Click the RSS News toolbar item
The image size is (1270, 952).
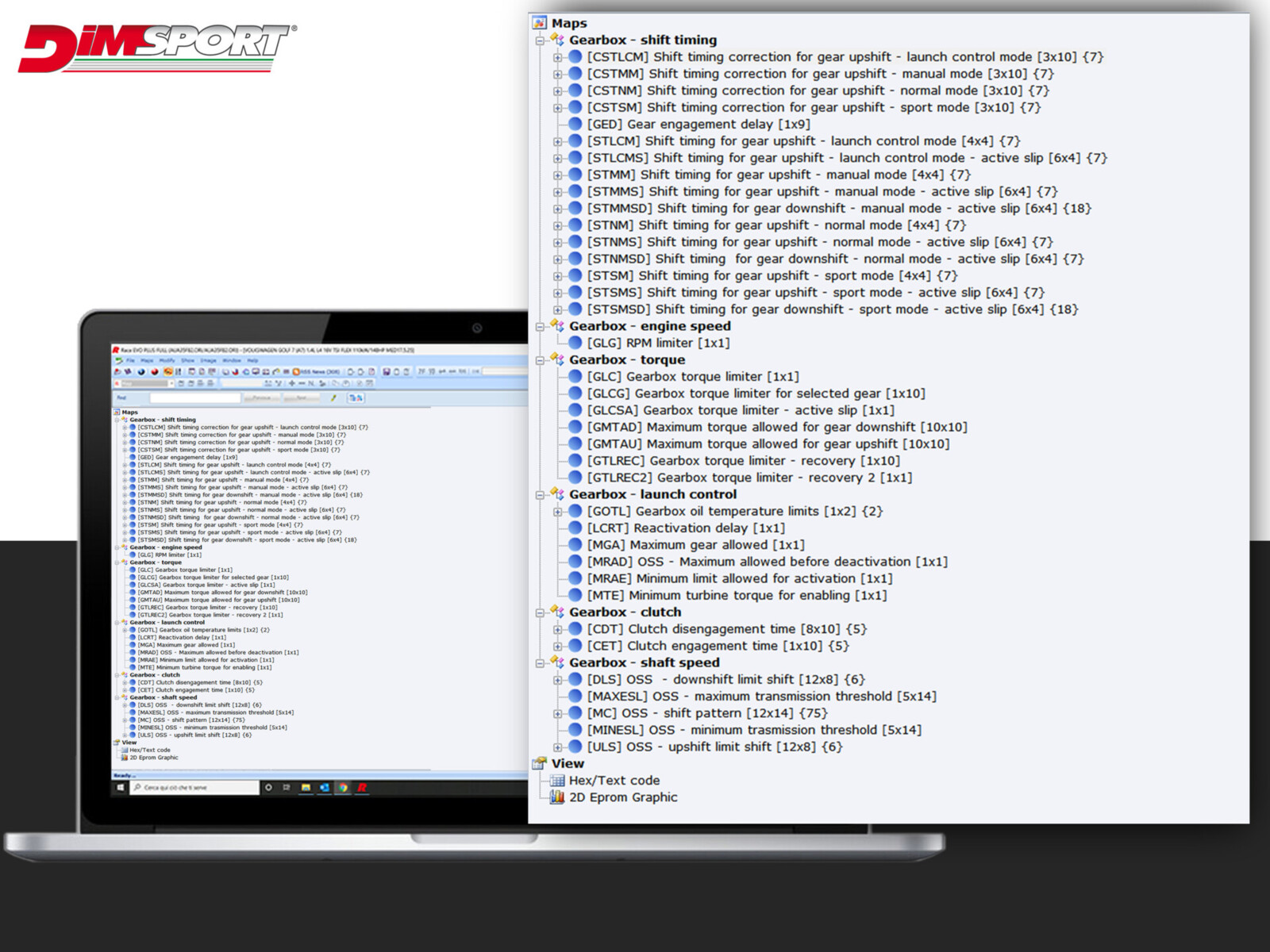point(316,371)
